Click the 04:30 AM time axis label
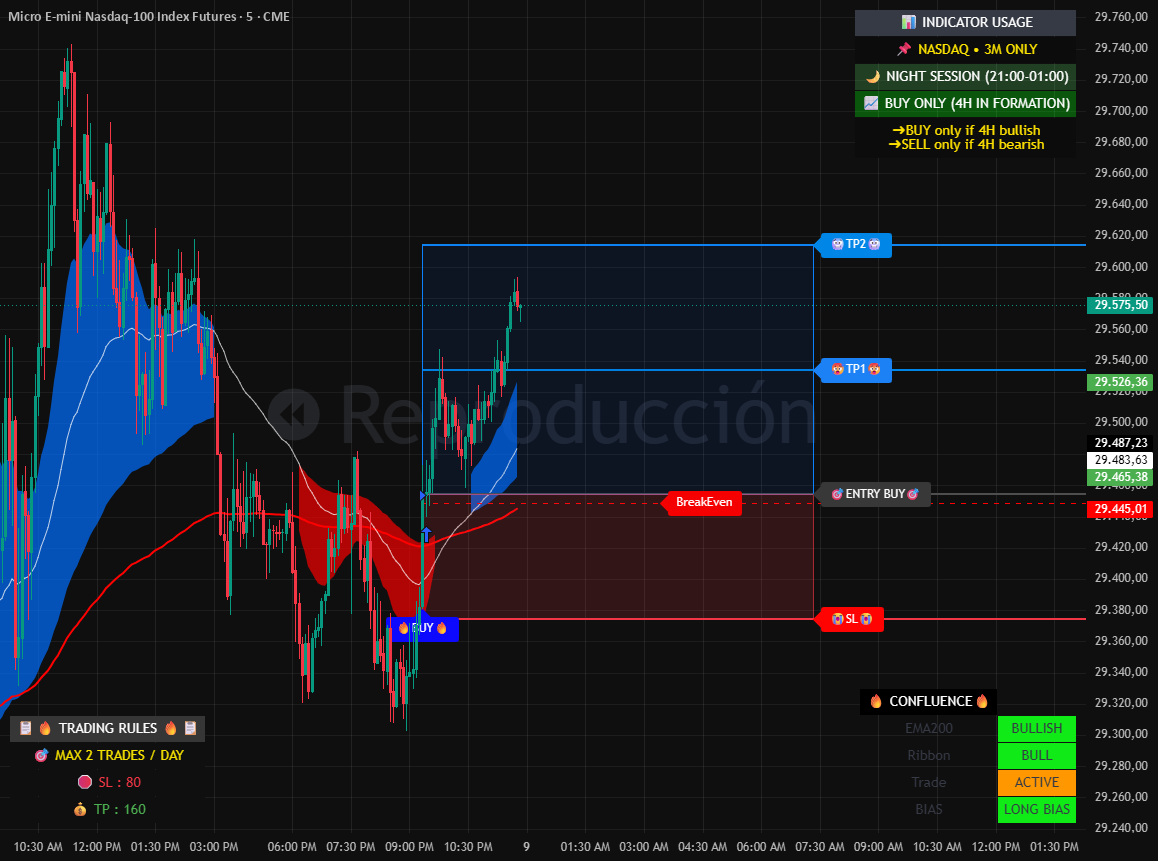This screenshot has height=861, width=1158. click(702, 846)
